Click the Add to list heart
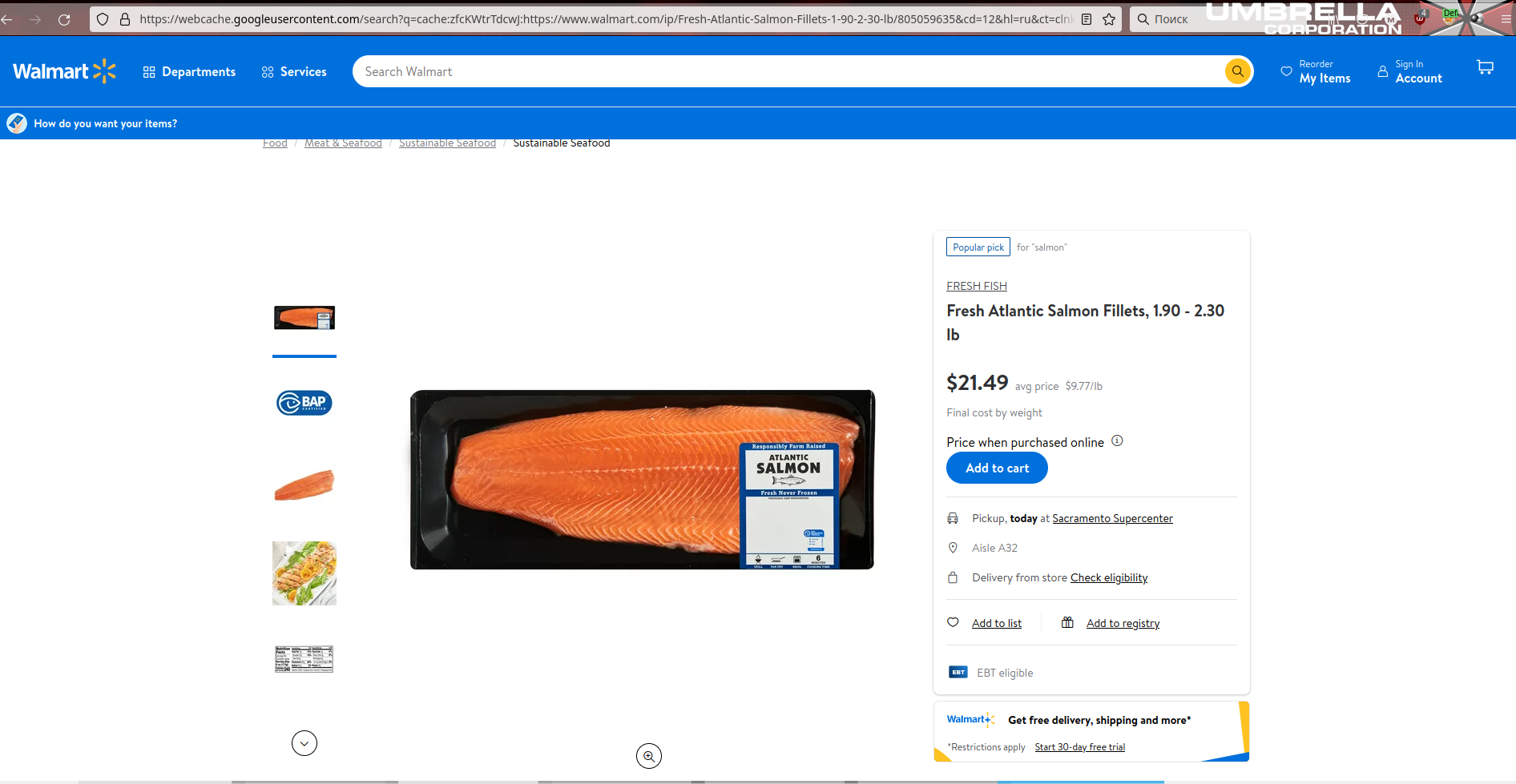The width and height of the screenshot is (1516, 784). (954, 622)
